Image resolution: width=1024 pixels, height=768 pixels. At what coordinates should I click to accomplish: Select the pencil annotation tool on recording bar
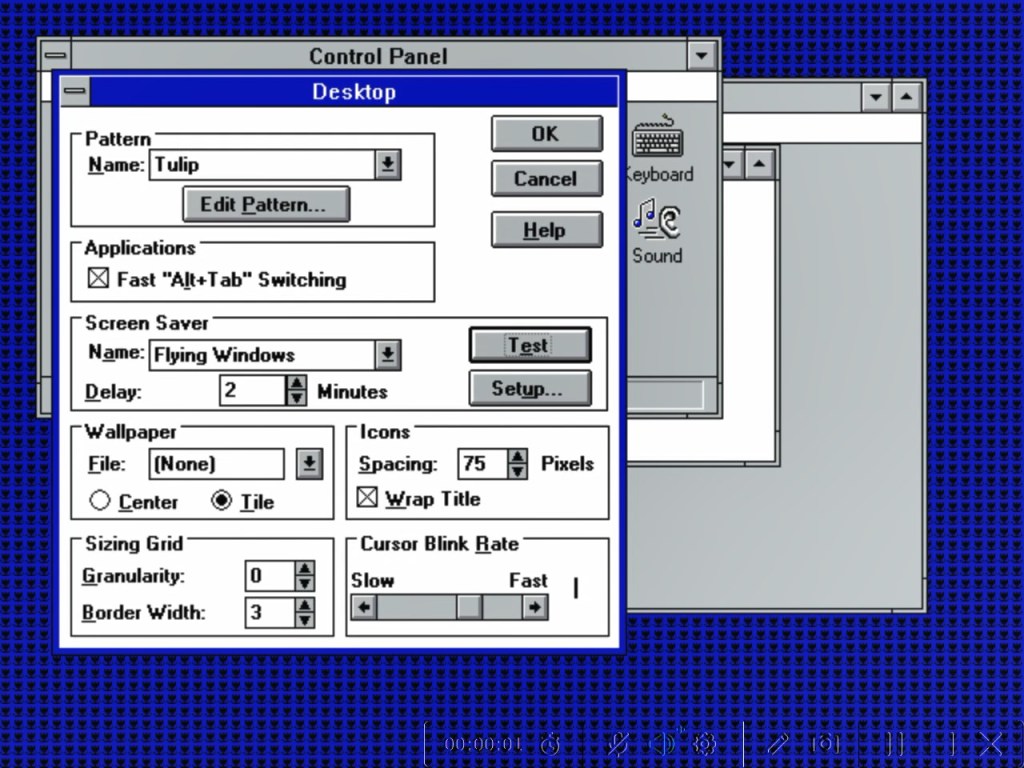[x=778, y=744]
